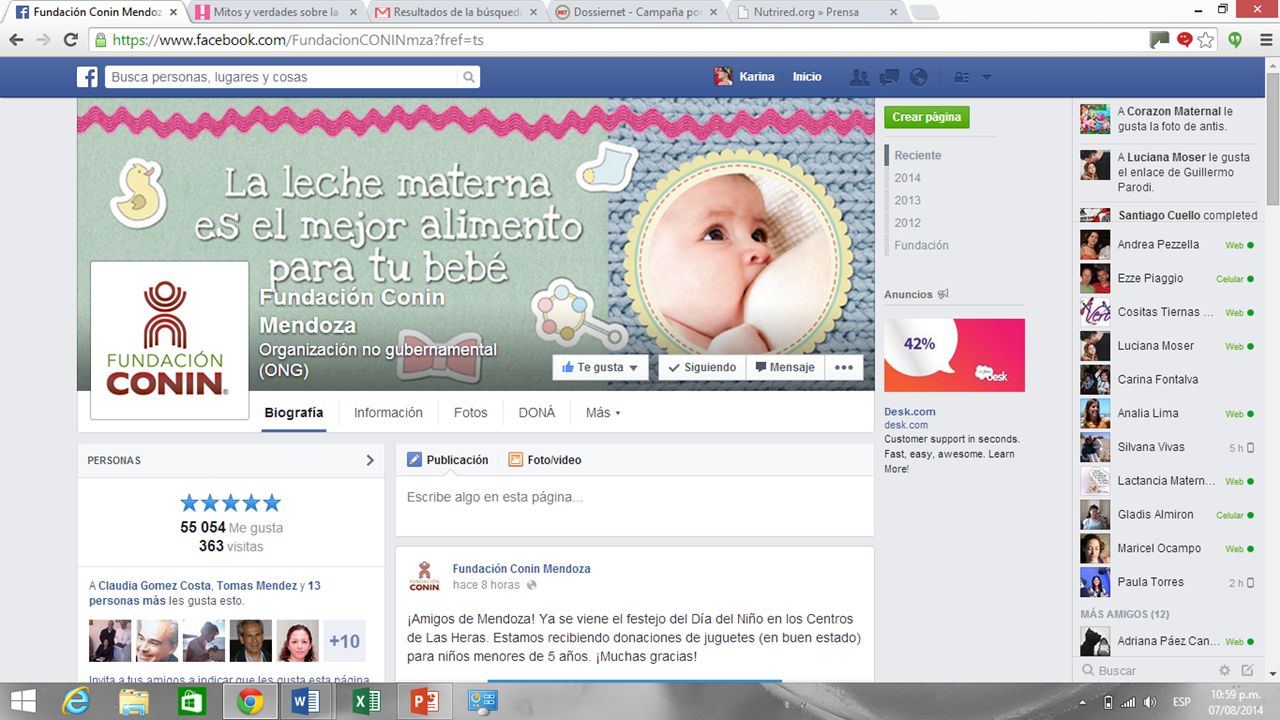The height and width of the screenshot is (720, 1280).
Task: Open notifications globe icon
Action: [x=919, y=77]
